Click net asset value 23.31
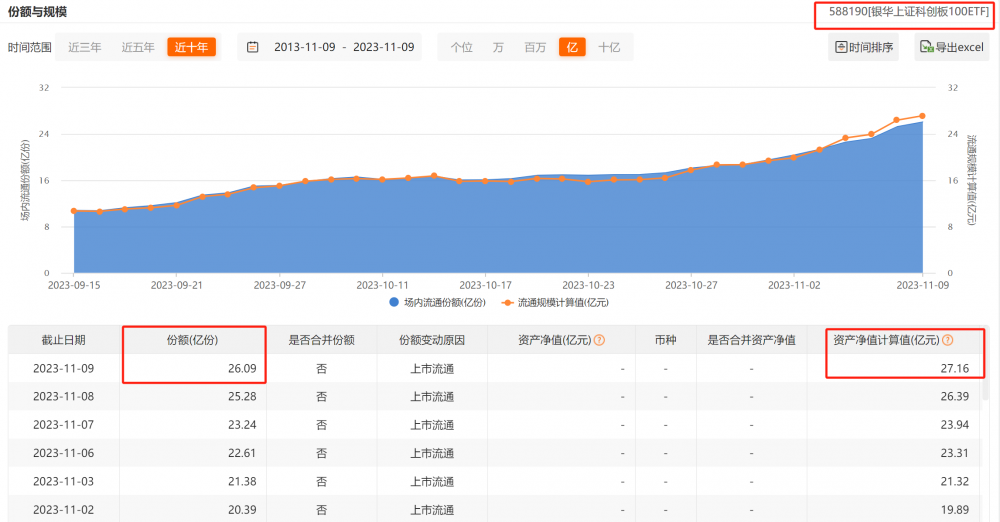This screenshot has height=522, width=1000. point(955,453)
